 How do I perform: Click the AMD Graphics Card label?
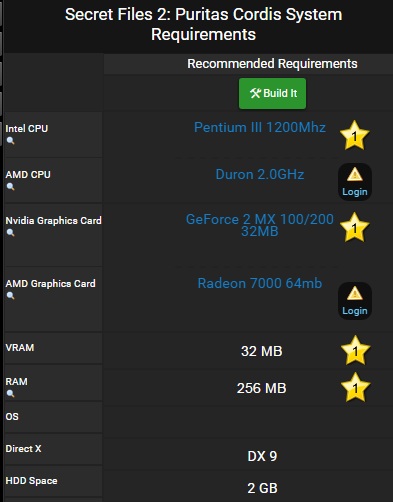[50, 283]
